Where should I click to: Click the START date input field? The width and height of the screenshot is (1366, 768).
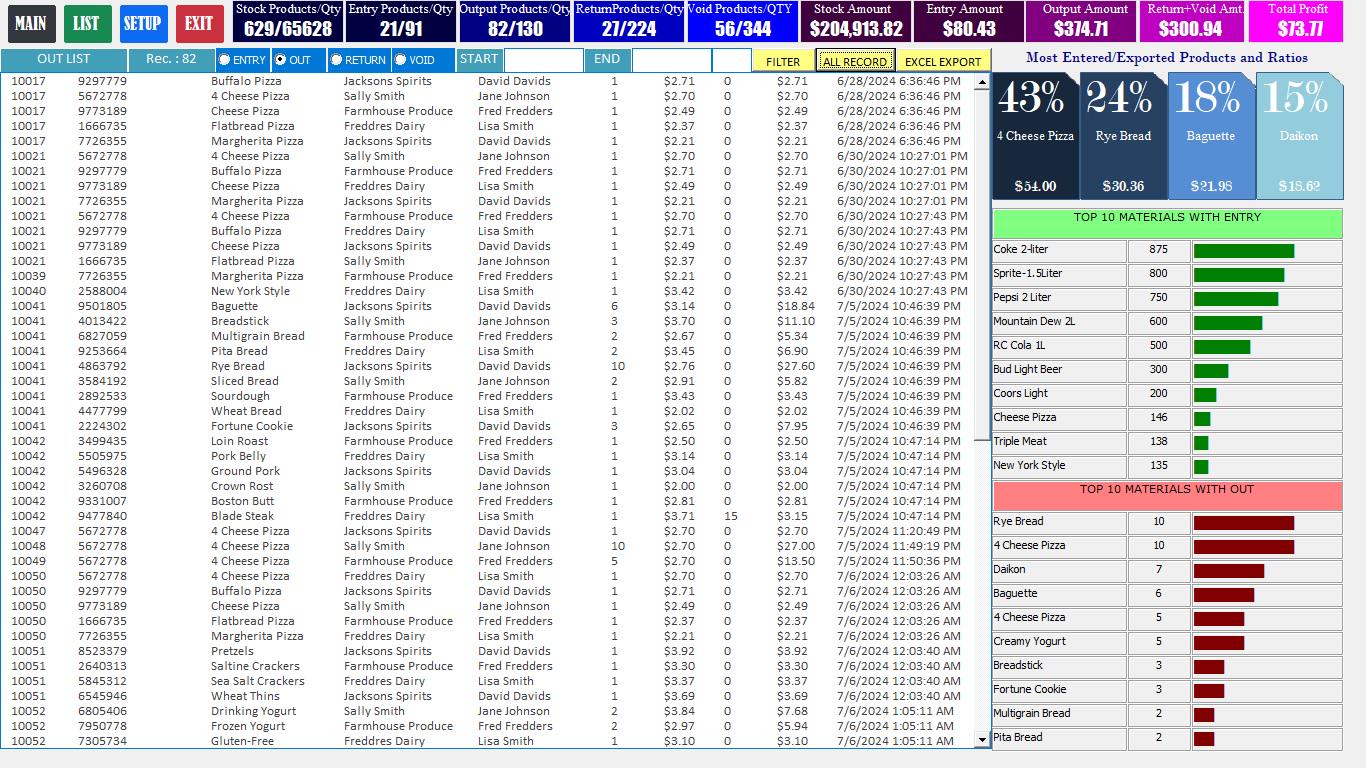point(543,60)
